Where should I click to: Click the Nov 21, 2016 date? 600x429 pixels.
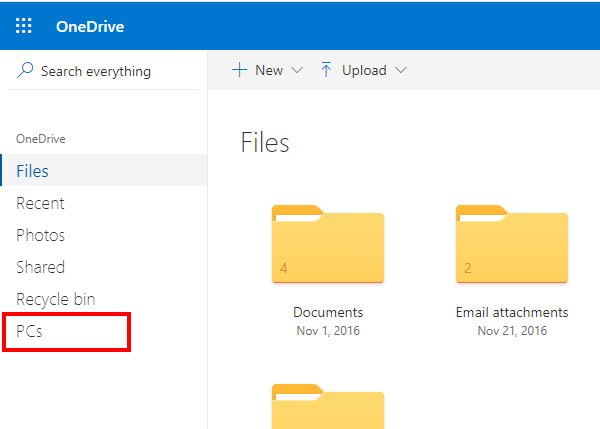pos(512,331)
